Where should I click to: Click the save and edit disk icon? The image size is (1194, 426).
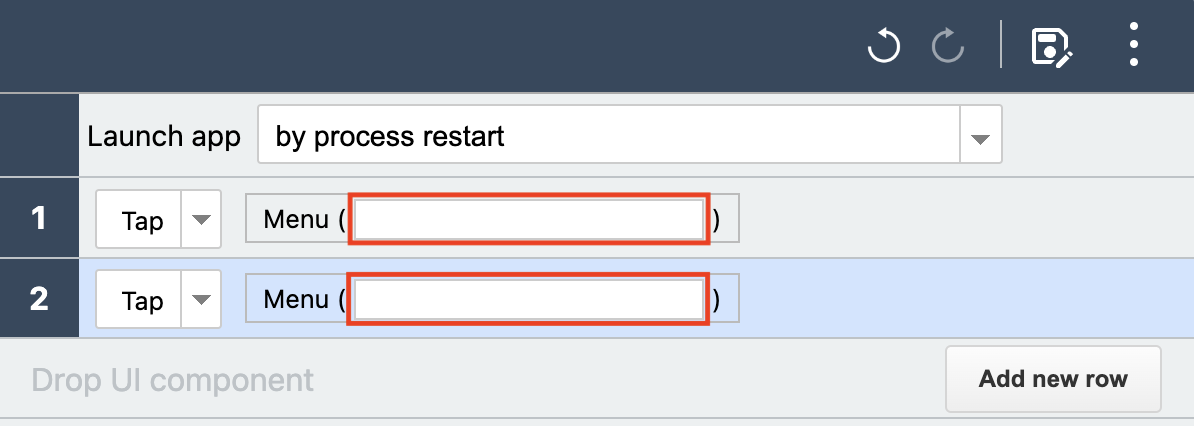click(1052, 47)
